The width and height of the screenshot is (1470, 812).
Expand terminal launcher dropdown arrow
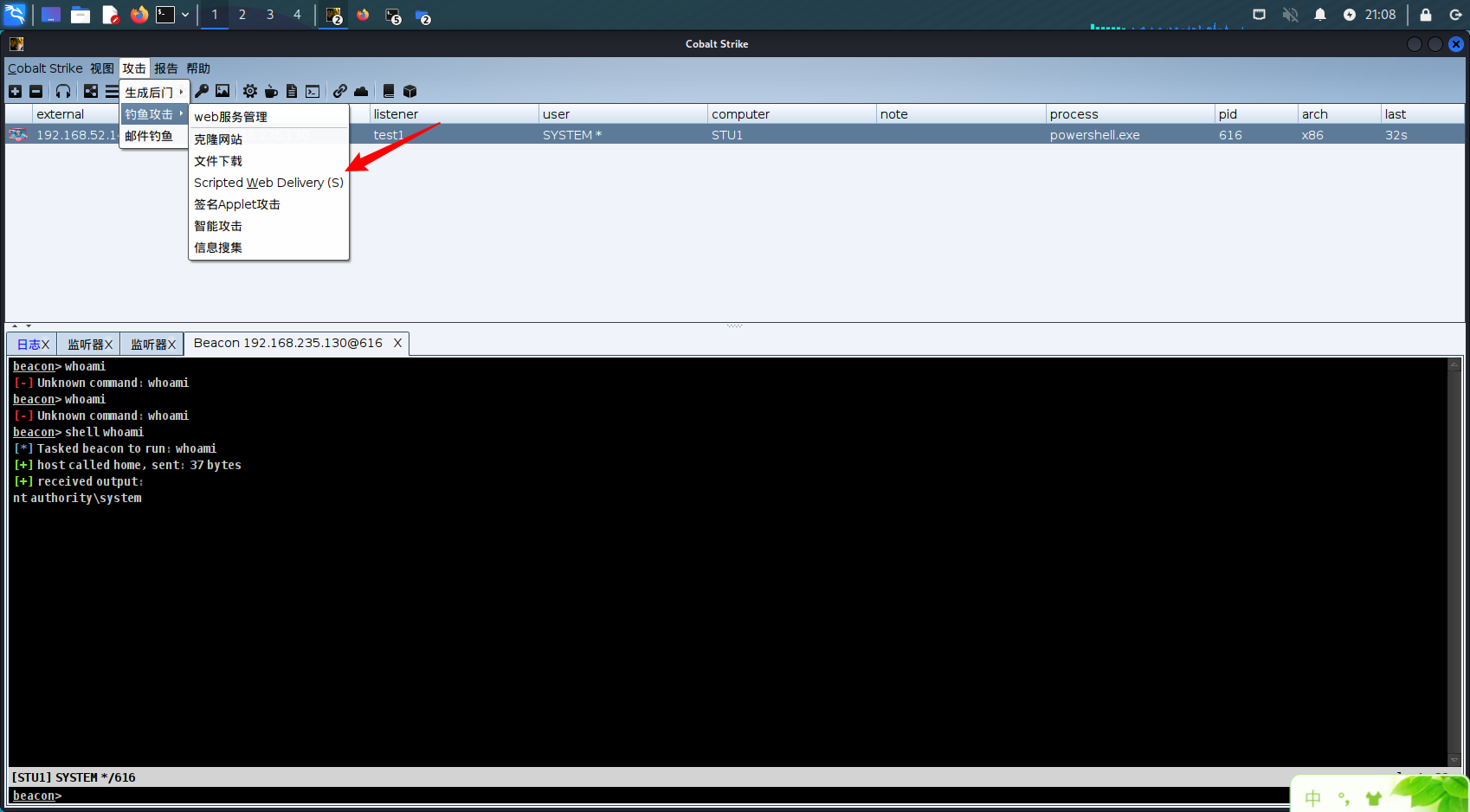185,15
